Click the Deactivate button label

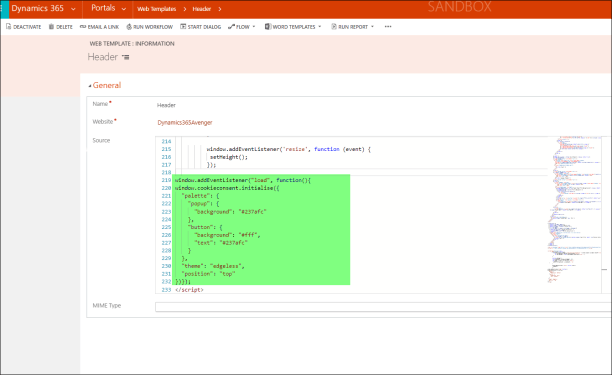(27, 27)
